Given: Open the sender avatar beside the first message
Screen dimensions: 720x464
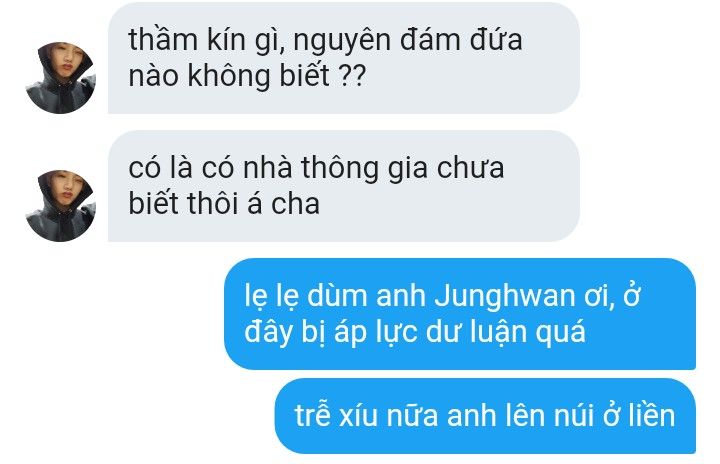Looking at the screenshot, I should 61,78.
